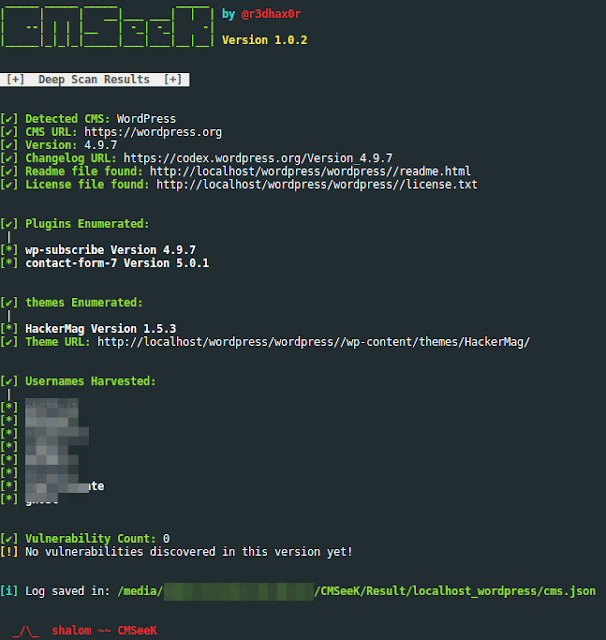Click the cms.json log file path

click(x=357, y=591)
